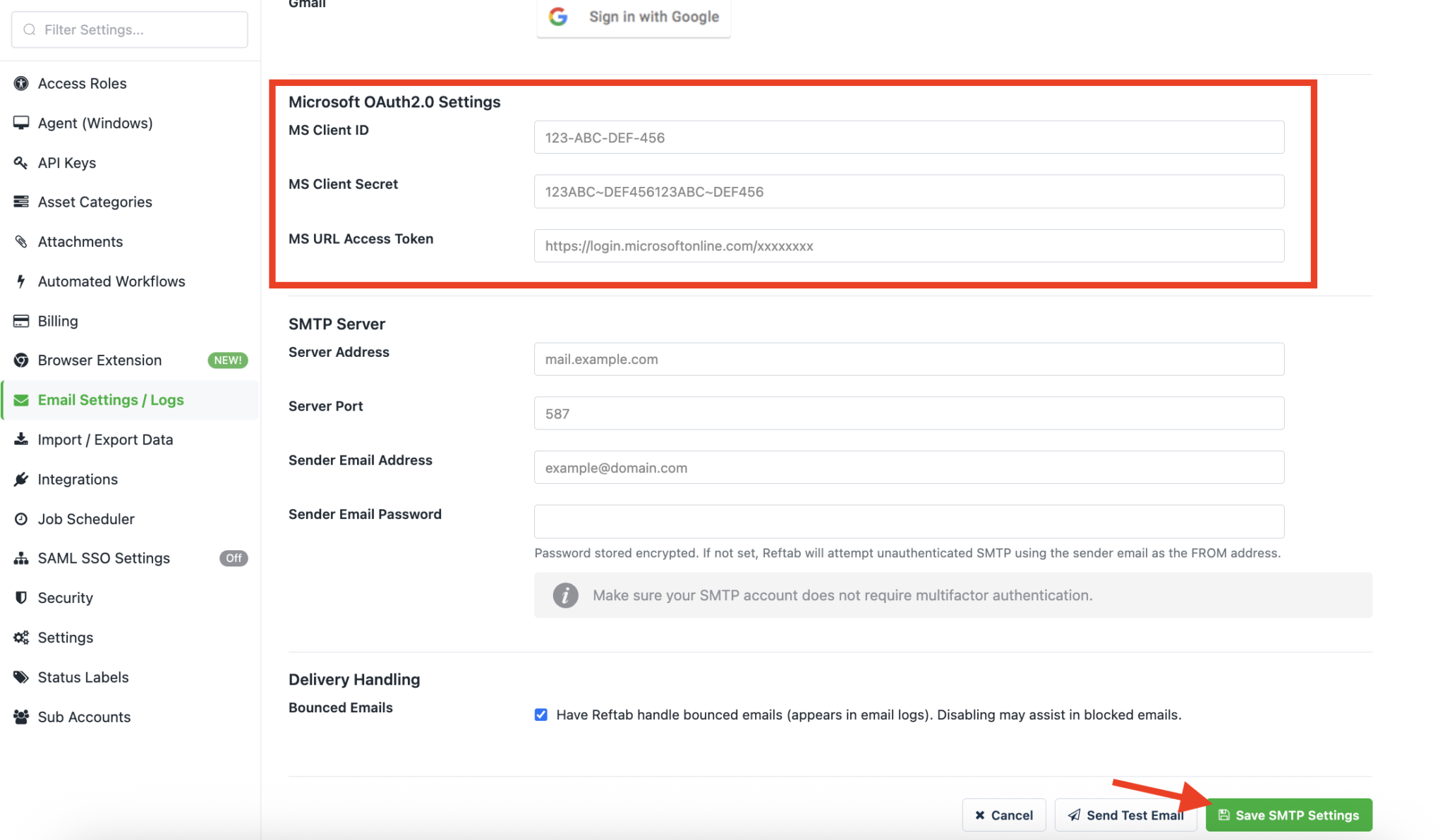Click the Delivery Handling heading
This screenshot has width=1445, height=840.
[354, 679]
